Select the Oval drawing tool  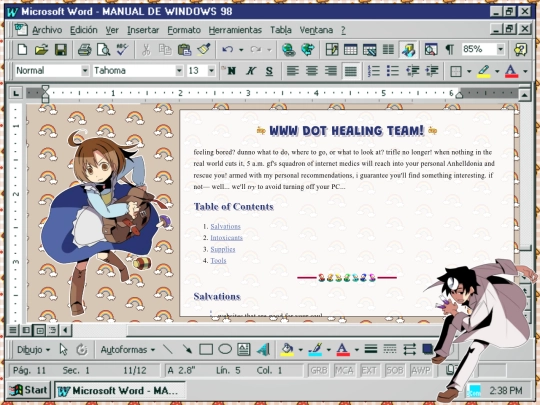[x=225, y=350]
